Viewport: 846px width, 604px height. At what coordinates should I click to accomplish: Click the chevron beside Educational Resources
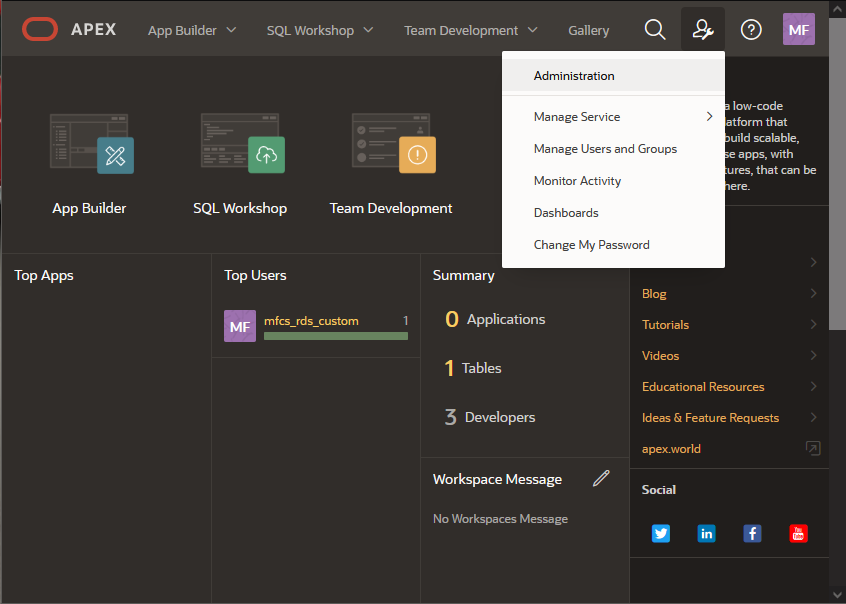coord(813,386)
